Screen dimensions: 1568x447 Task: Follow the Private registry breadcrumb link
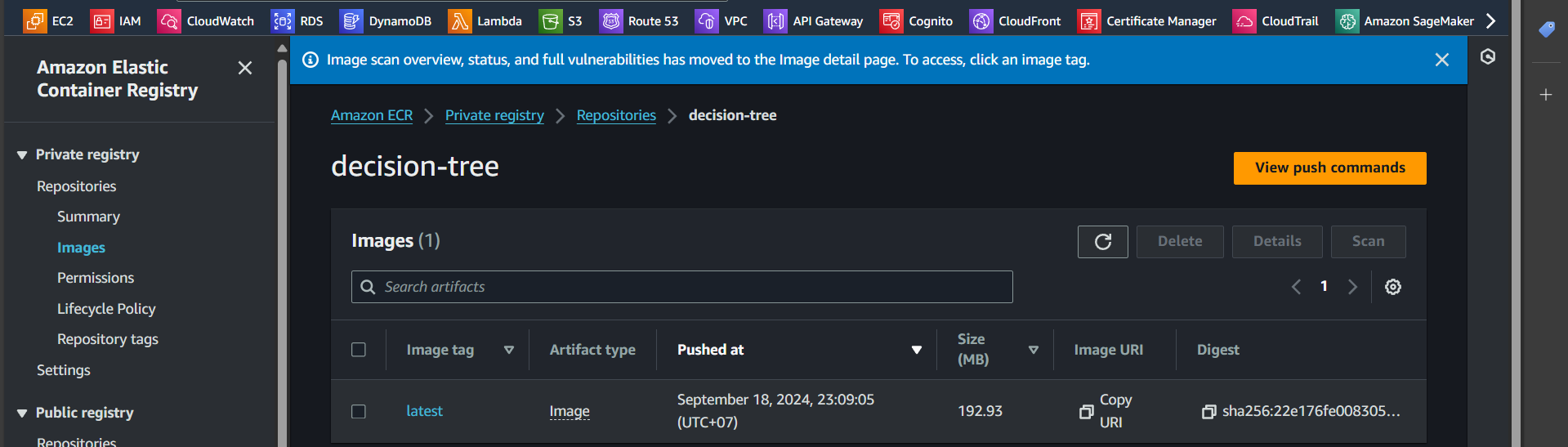pos(494,115)
